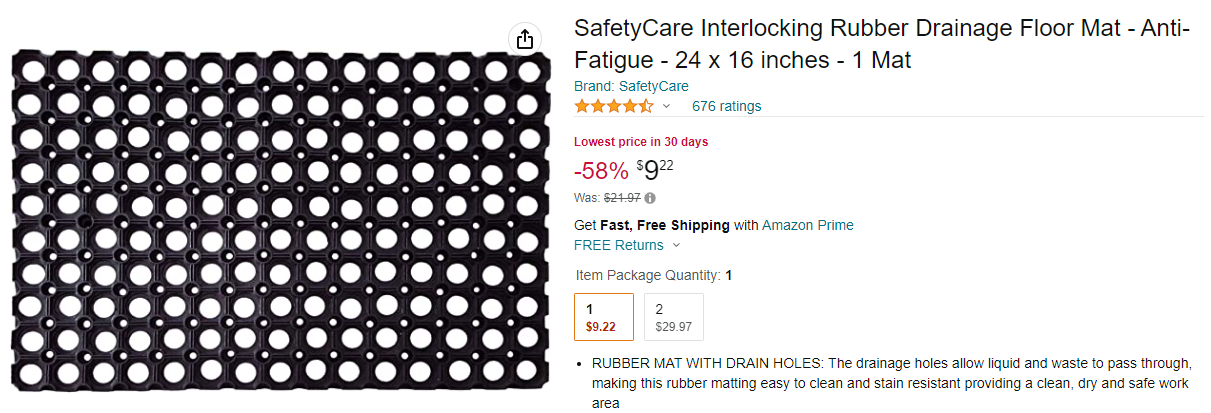Click the info icon next to Was price
This screenshot has height=413, width=1211.
point(651,198)
